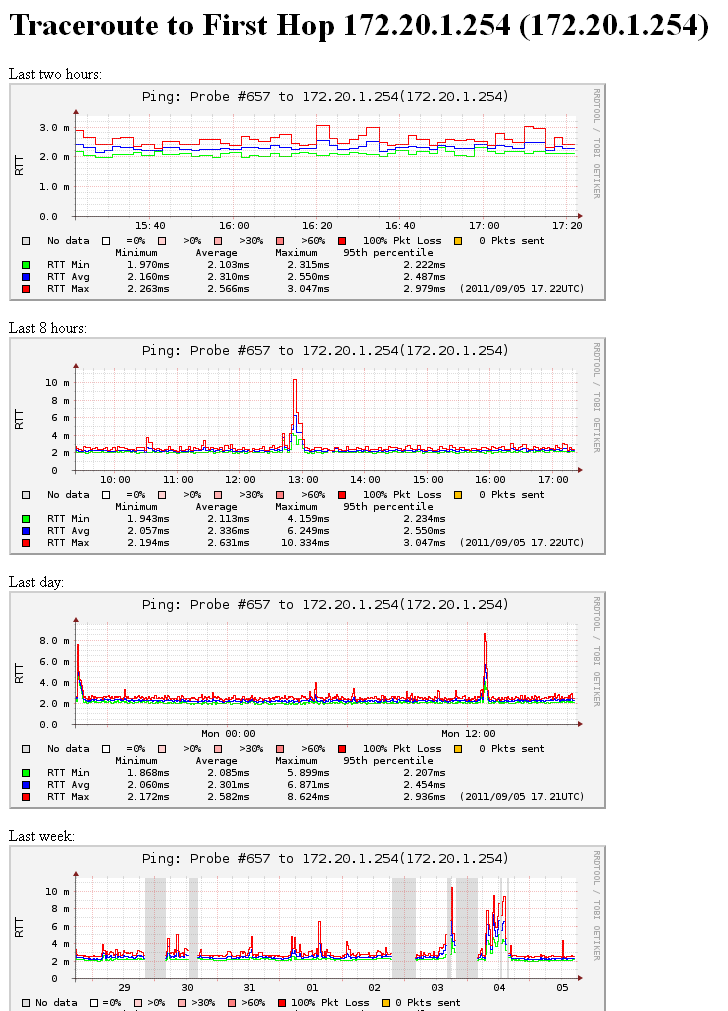Image resolution: width=728 pixels, height=1011 pixels.
Task: Click the 'Last 8 hours:' section label
Action: pos(47,328)
